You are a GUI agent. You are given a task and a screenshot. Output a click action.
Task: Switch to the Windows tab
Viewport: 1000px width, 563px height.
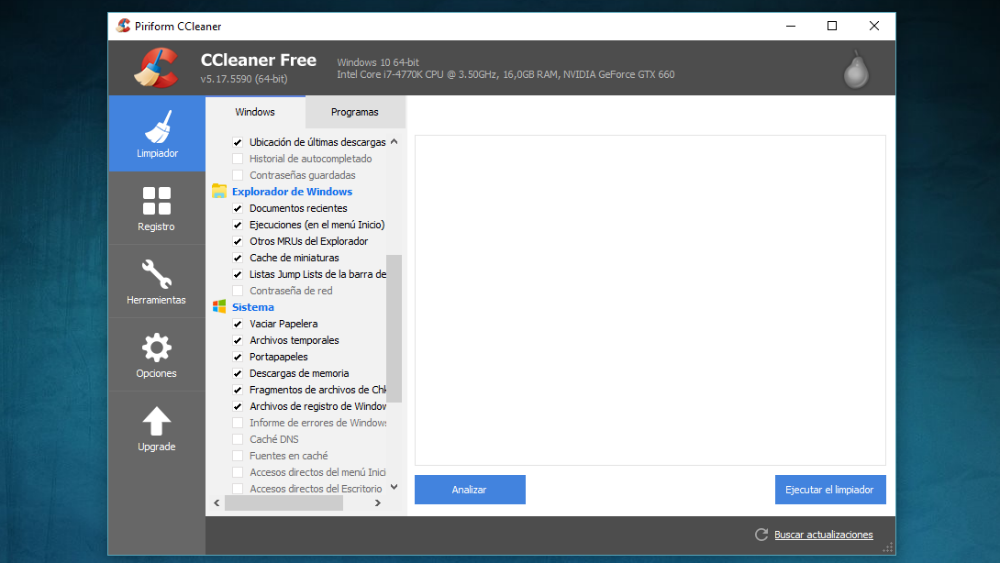click(x=255, y=112)
